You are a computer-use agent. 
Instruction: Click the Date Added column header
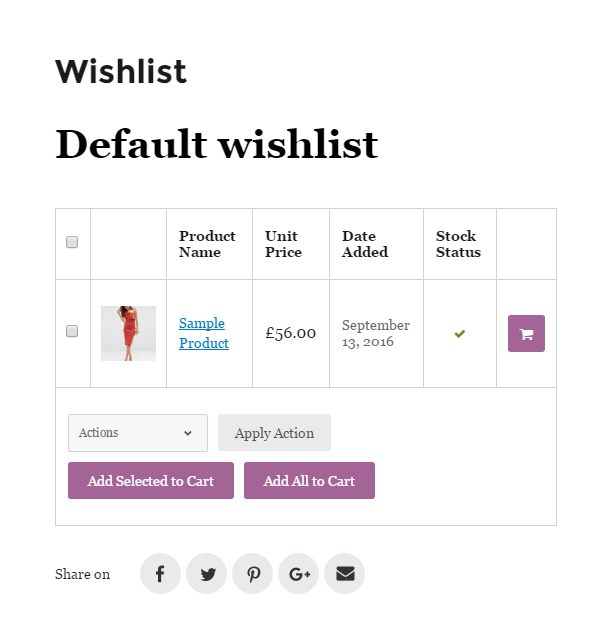coord(365,244)
